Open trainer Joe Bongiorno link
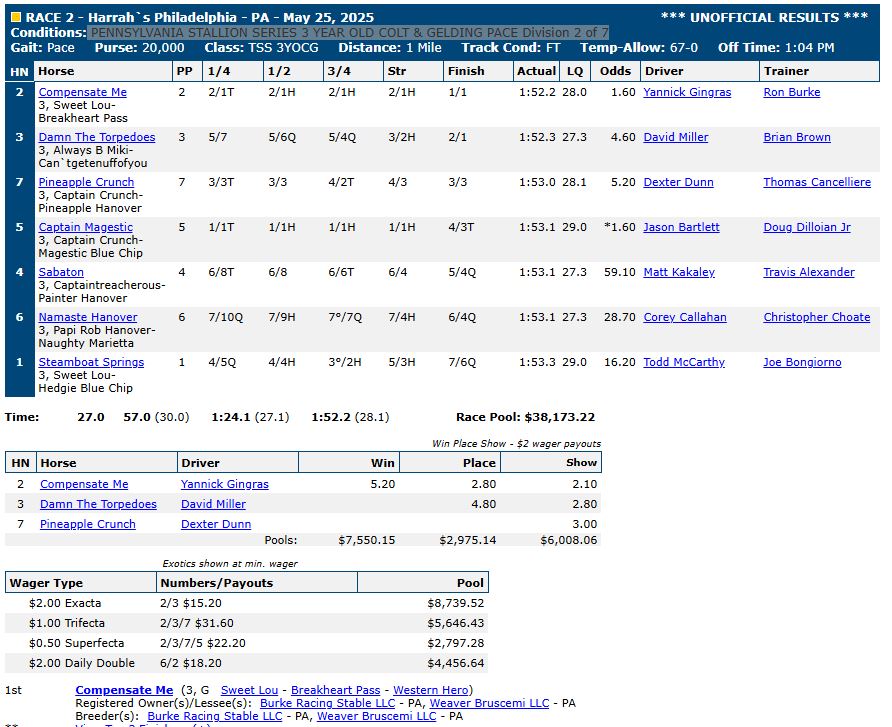The height and width of the screenshot is (727, 892). 802,362
